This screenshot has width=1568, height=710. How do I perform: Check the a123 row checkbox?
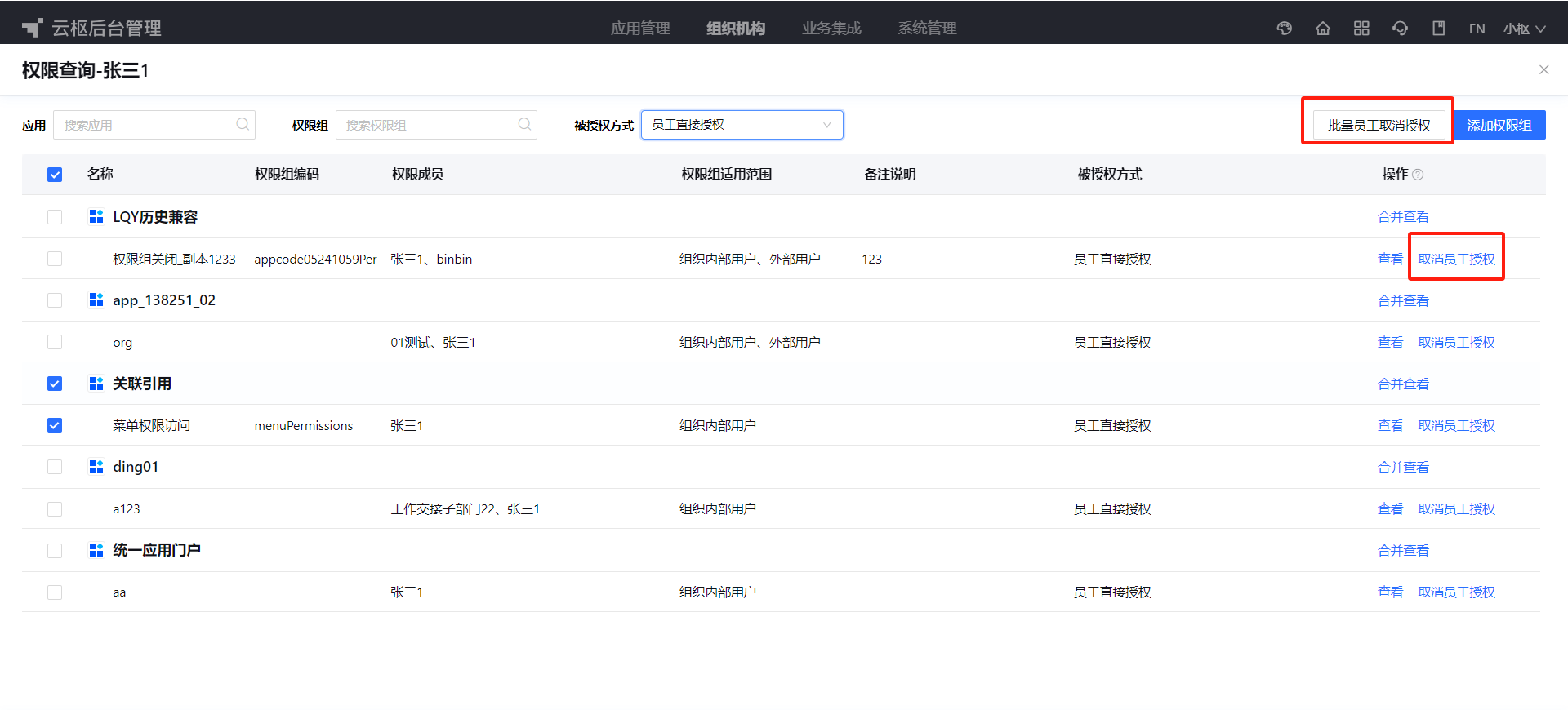(55, 509)
